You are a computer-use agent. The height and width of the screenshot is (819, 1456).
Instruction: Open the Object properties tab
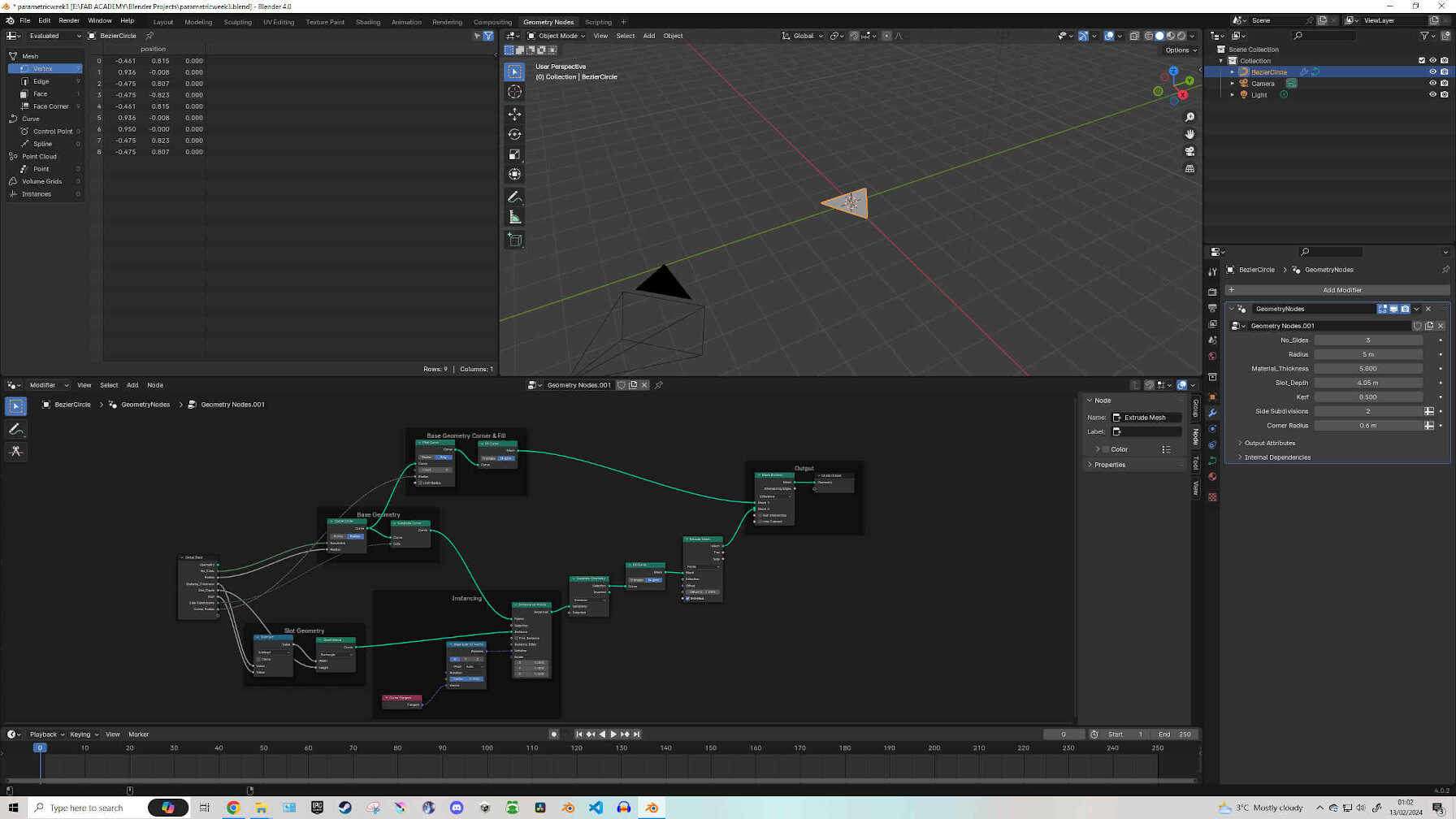tap(1212, 396)
